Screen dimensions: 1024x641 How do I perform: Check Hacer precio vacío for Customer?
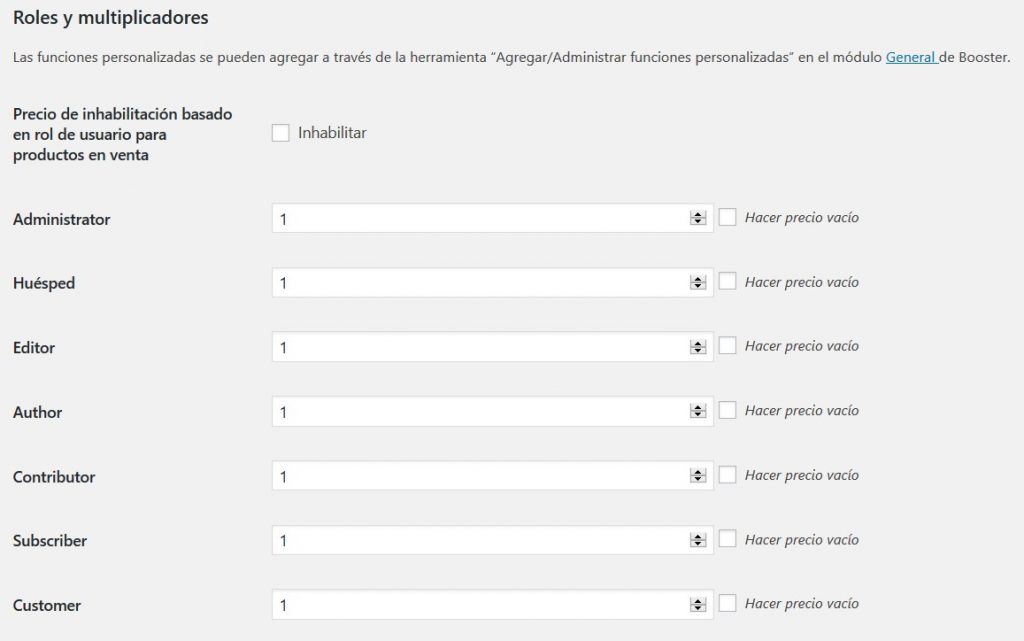pyautogui.click(x=728, y=603)
